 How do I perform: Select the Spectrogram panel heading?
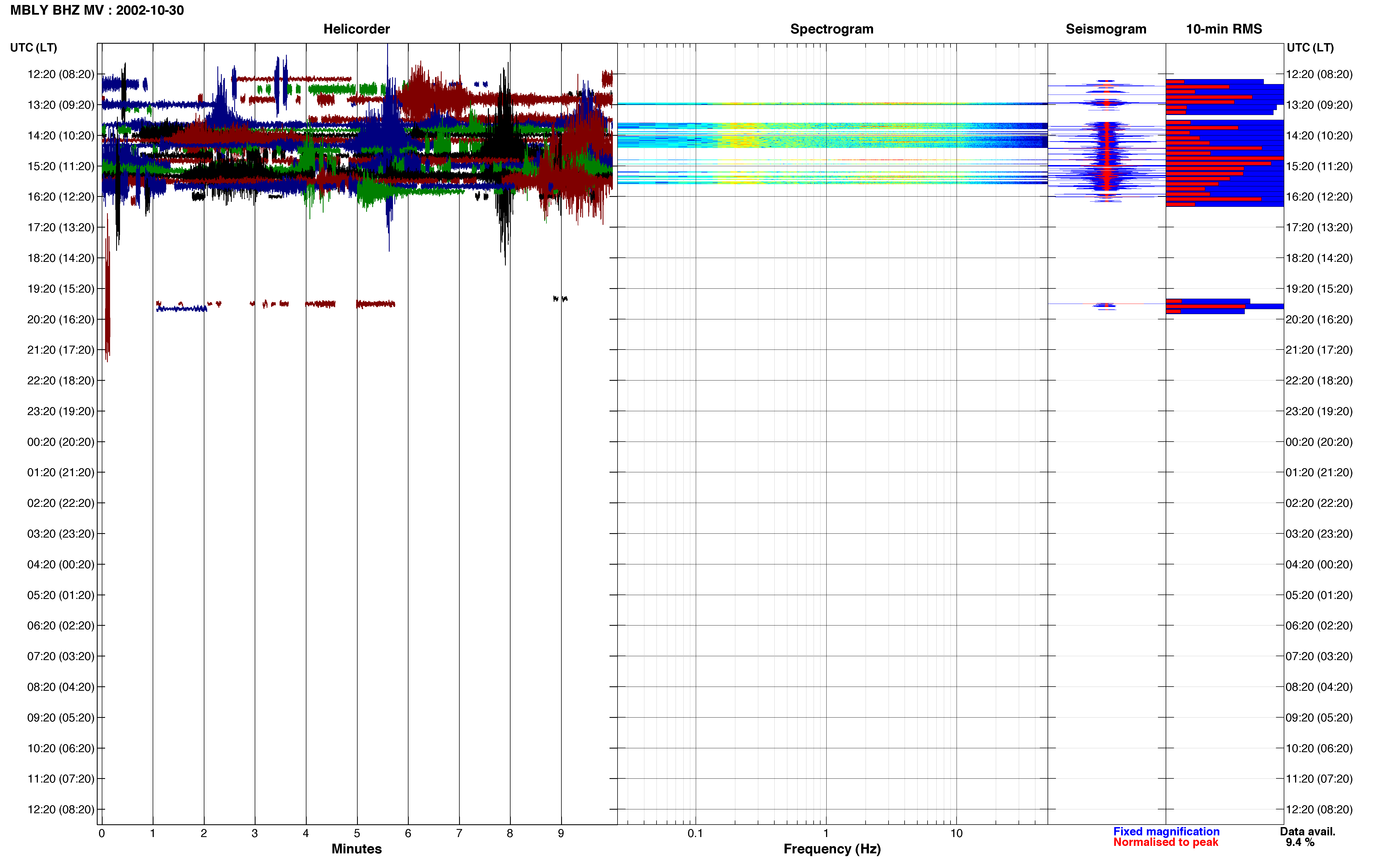pyautogui.click(x=832, y=29)
